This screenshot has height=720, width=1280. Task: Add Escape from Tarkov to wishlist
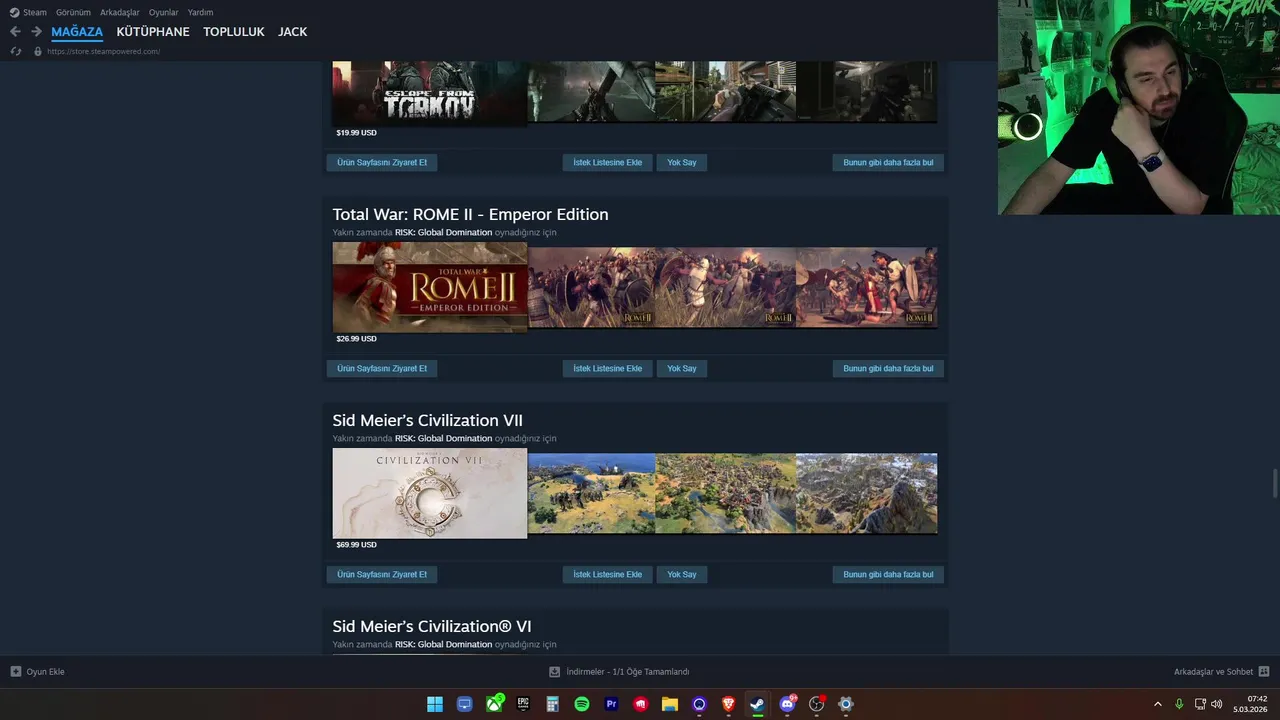(x=608, y=162)
